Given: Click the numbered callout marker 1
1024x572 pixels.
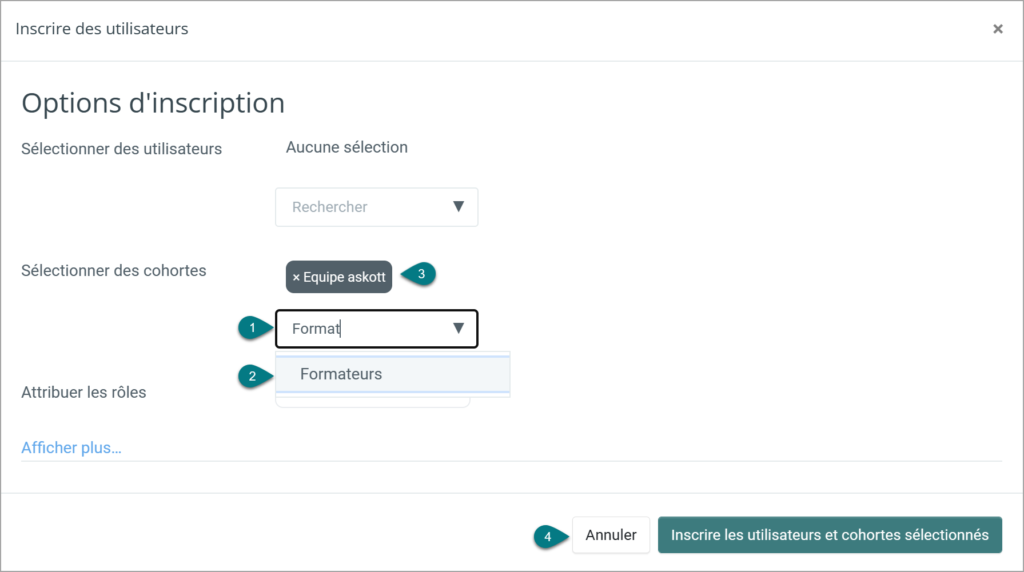Looking at the screenshot, I should tap(254, 328).
